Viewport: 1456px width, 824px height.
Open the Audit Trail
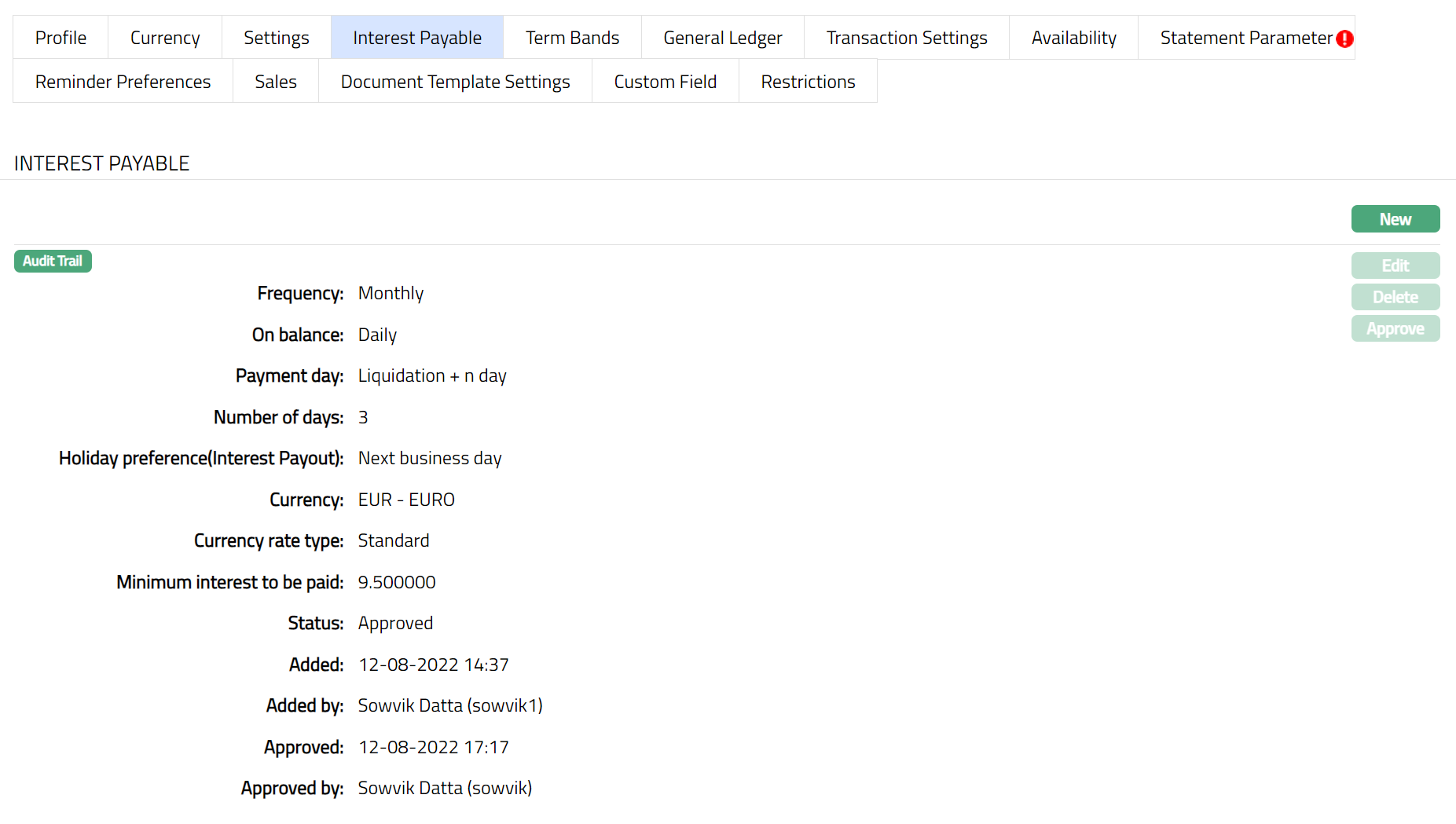click(x=53, y=261)
